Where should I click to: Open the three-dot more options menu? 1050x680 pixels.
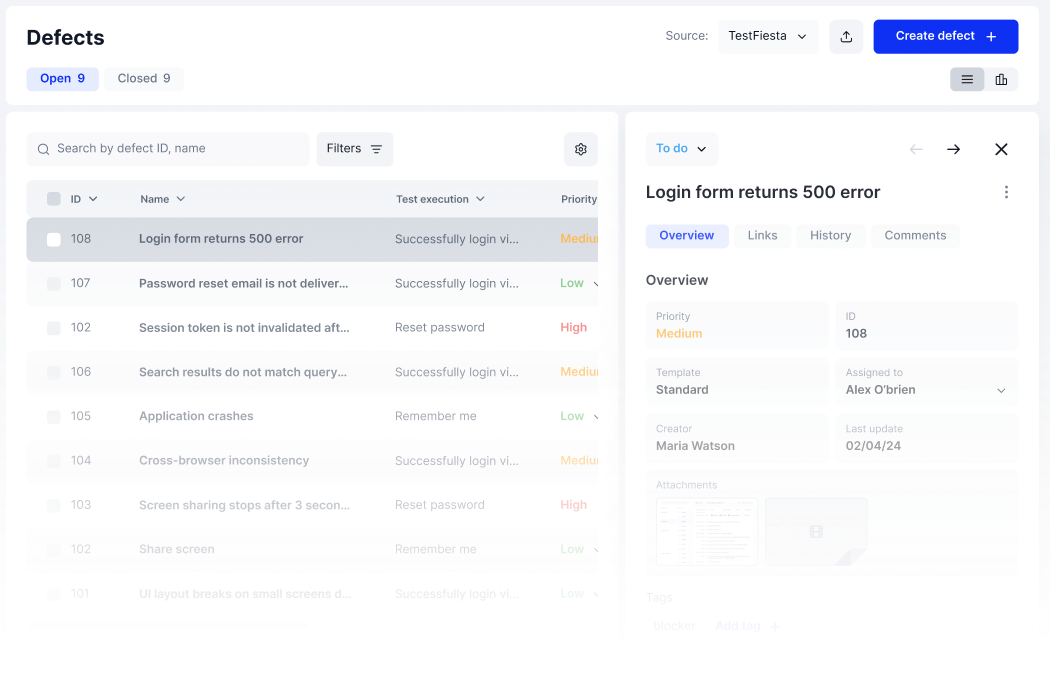(x=1006, y=192)
